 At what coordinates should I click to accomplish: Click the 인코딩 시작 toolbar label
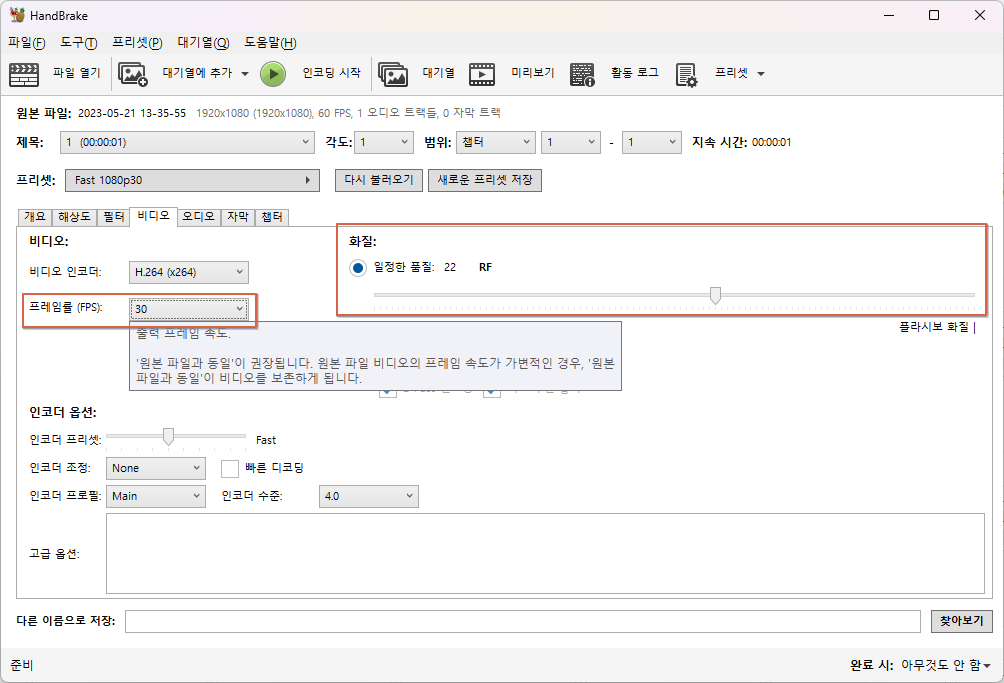point(332,73)
